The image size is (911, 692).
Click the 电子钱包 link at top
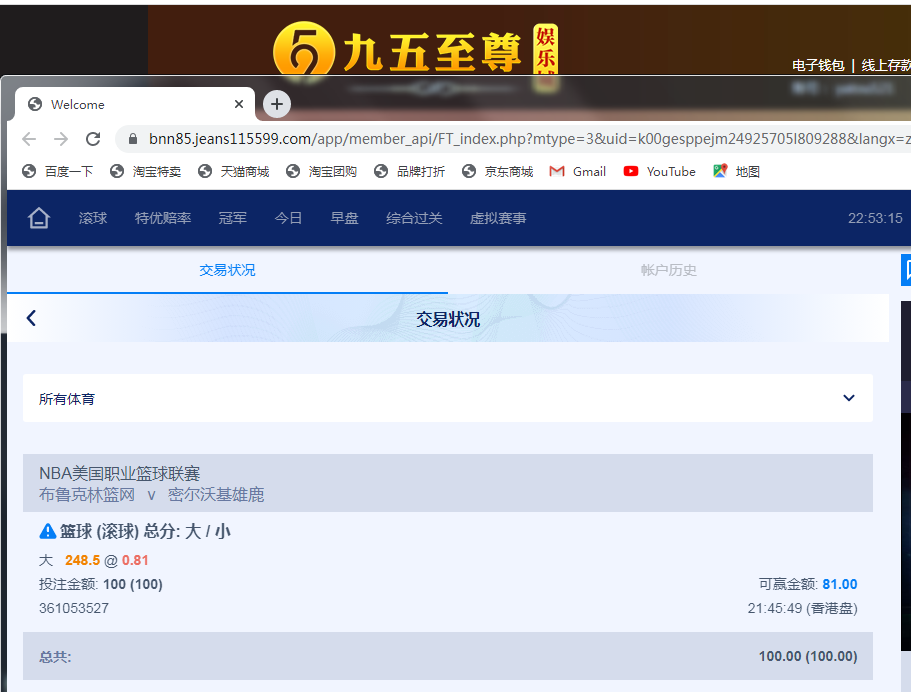pyautogui.click(x=818, y=65)
